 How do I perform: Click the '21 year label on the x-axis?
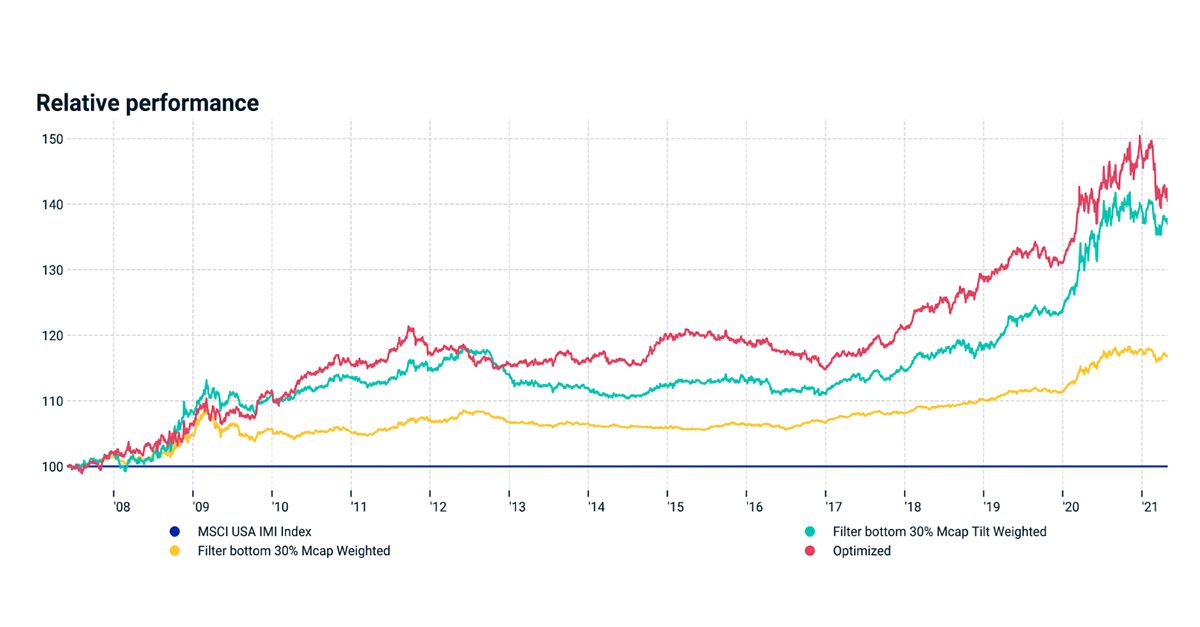click(x=1149, y=507)
